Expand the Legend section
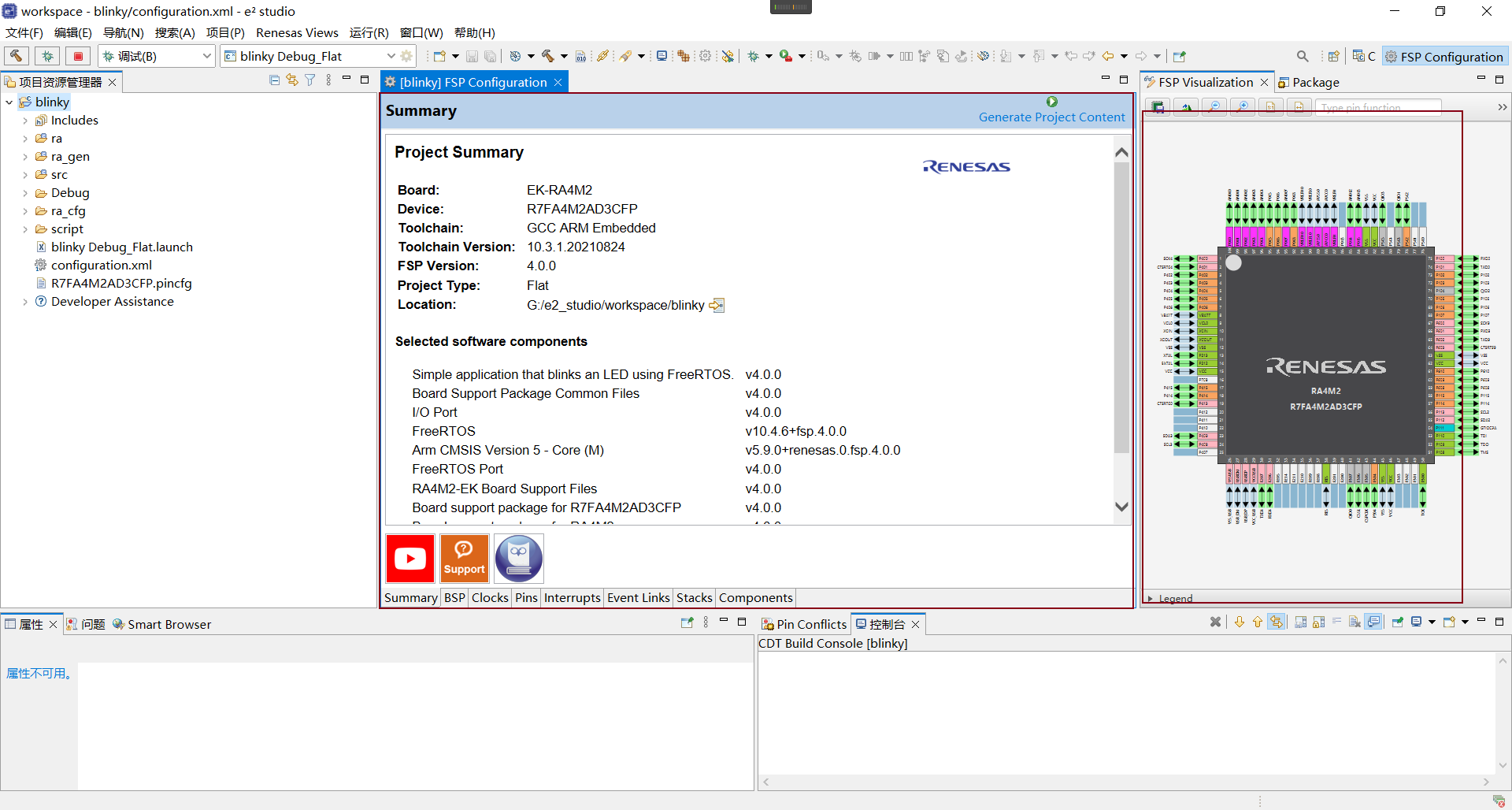This screenshot has width=1512, height=810. pyautogui.click(x=1151, y=599)
